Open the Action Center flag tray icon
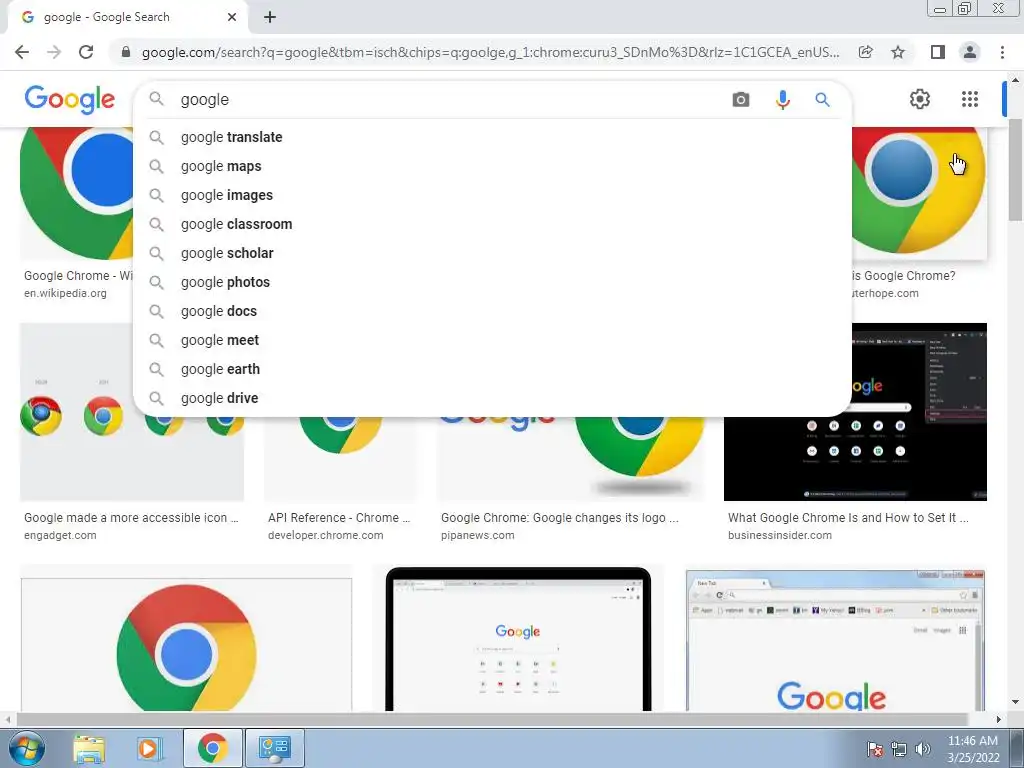Screen dimensions: 1024x768 875,749
